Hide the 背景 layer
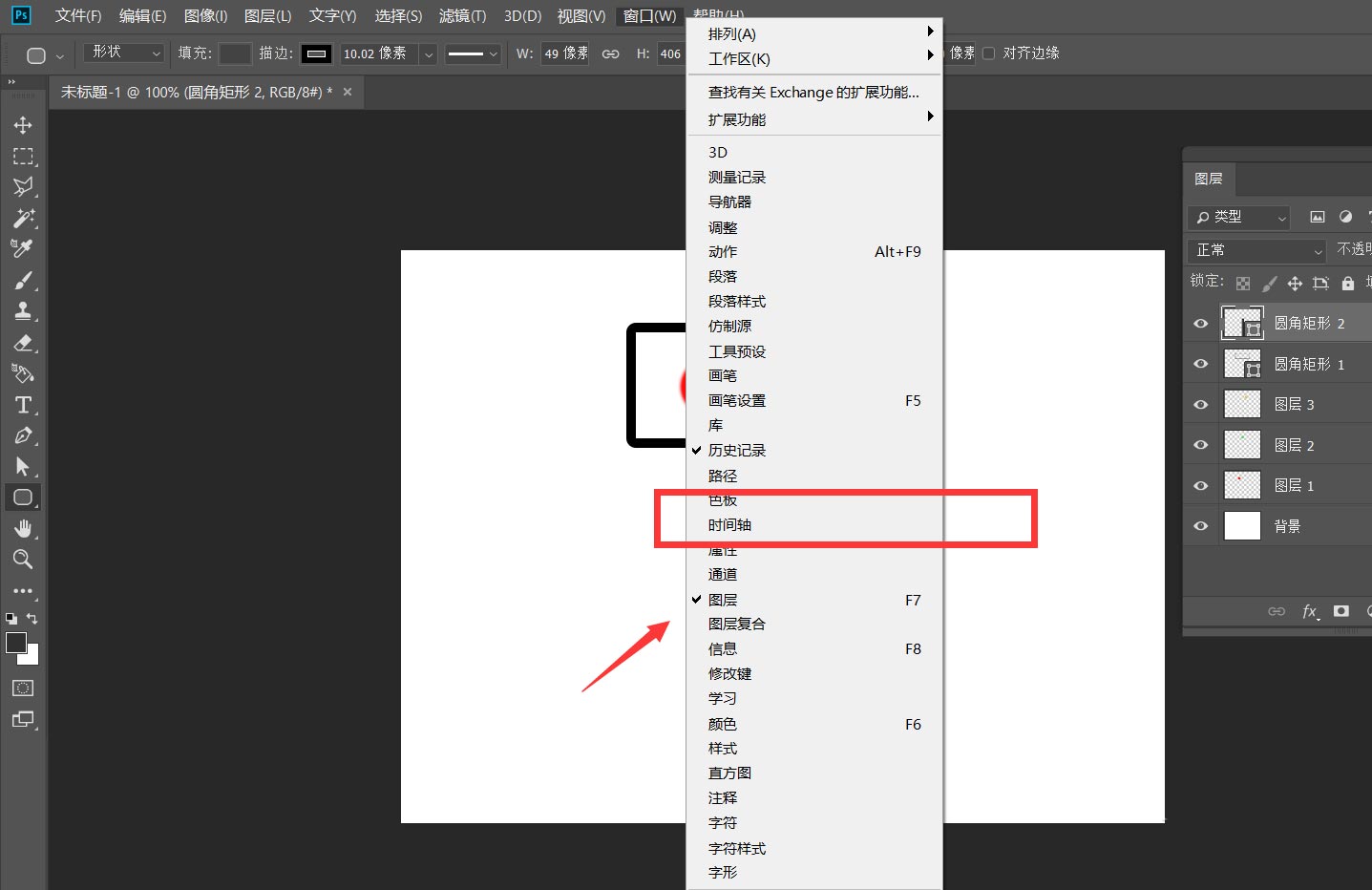The image size is (1372, 890). coord(1201,526)
